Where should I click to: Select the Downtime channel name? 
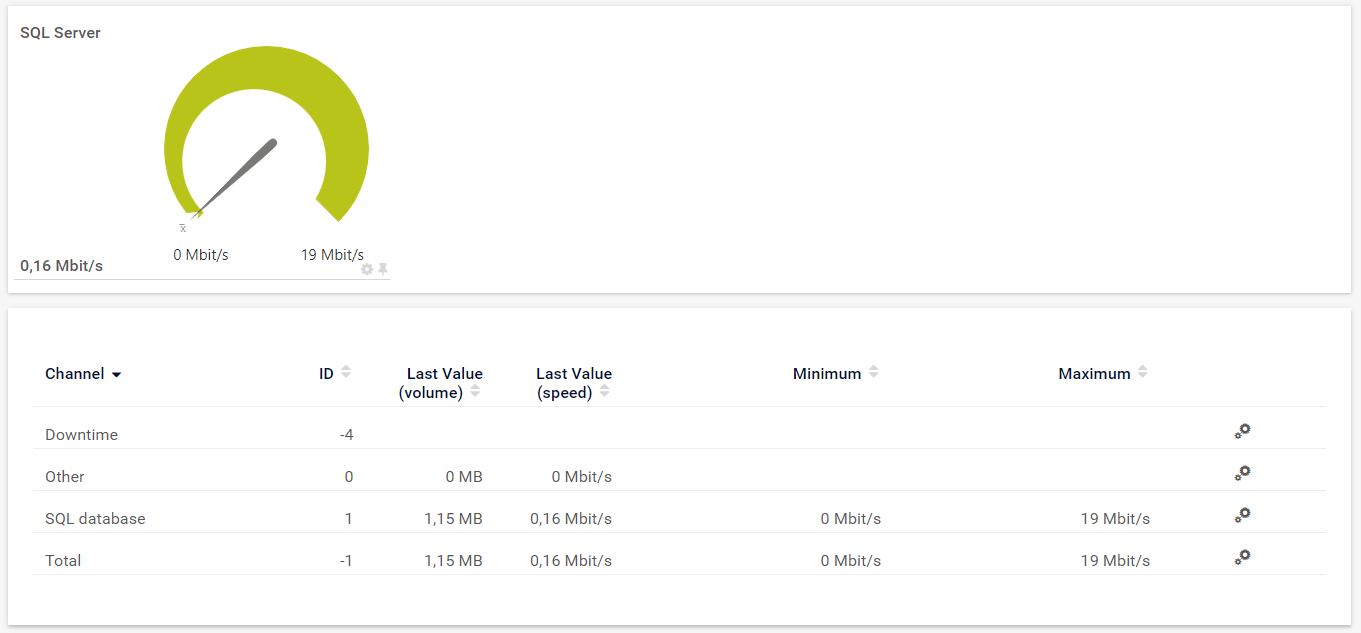[x=81, y=435]
